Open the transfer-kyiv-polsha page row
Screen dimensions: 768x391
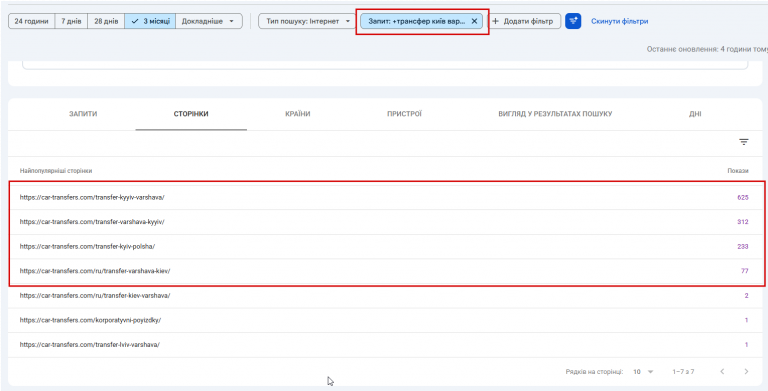tap(386, 246)
